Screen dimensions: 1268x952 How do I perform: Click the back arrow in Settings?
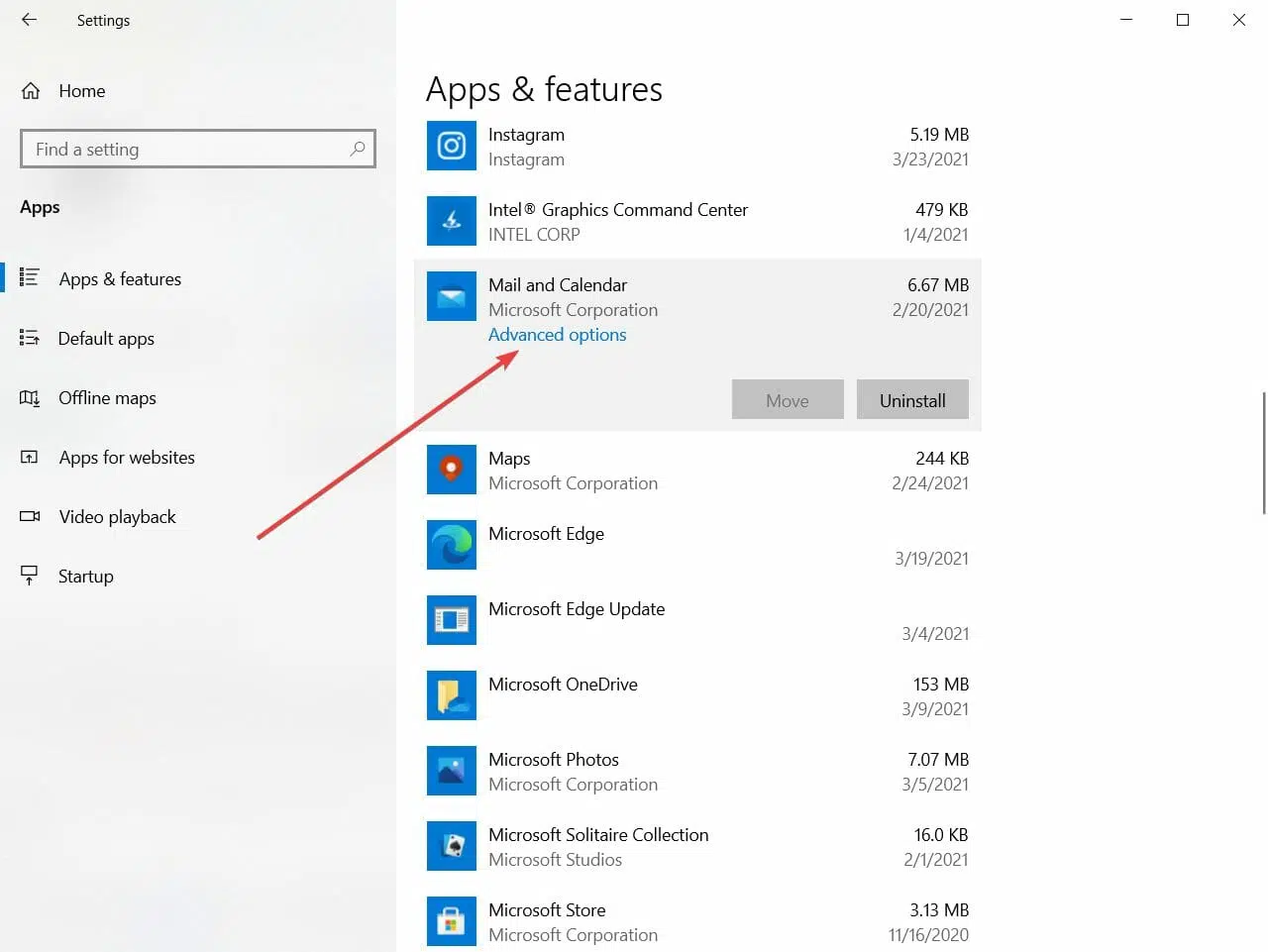(29, 20)
